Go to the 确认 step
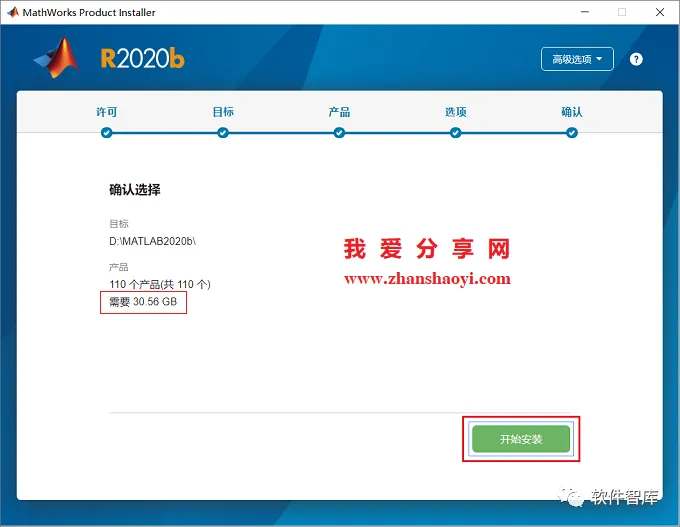The image size is (680, 527). (572, 112)
